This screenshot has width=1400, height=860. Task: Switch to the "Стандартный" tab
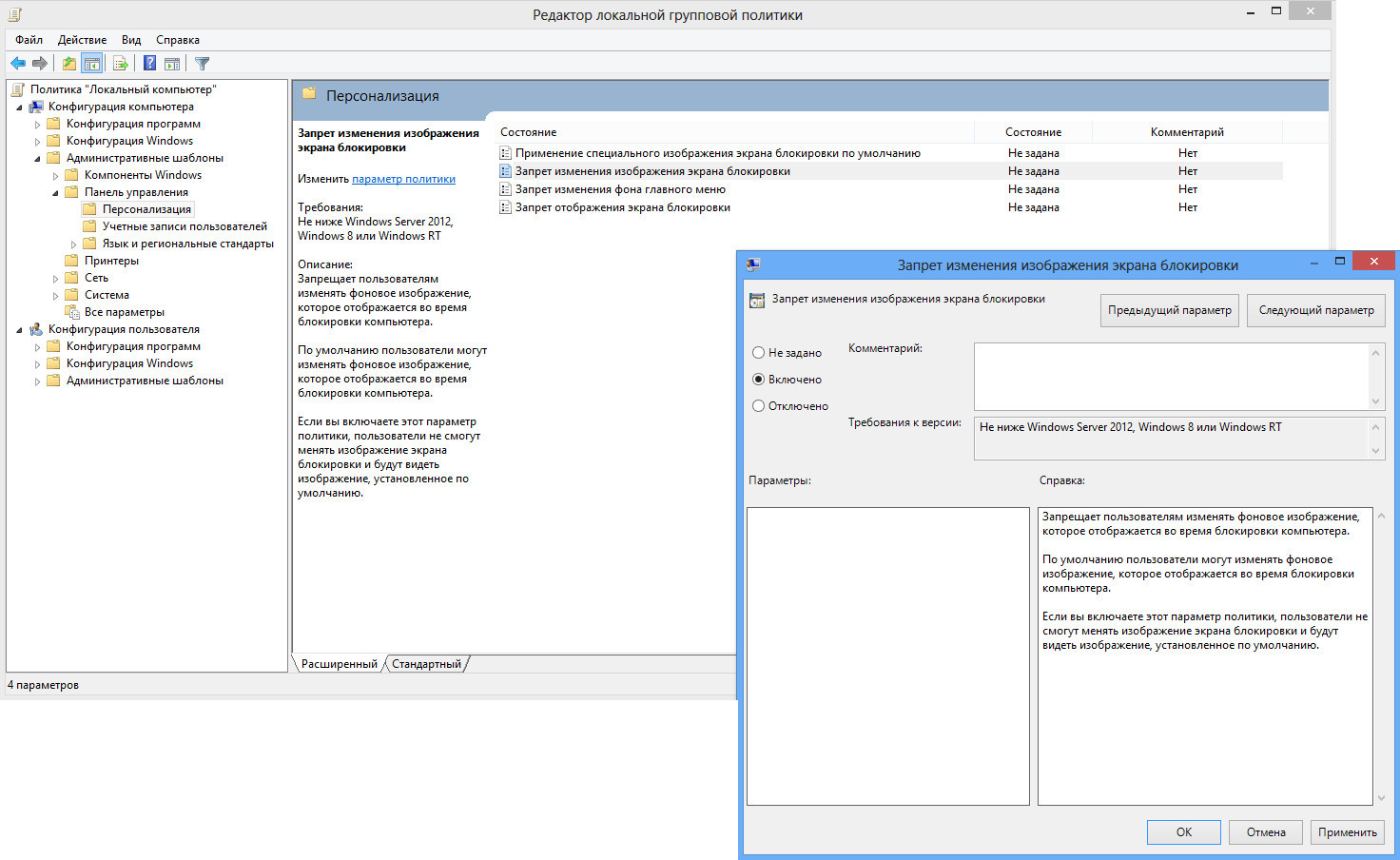click(x=426, y=664)
